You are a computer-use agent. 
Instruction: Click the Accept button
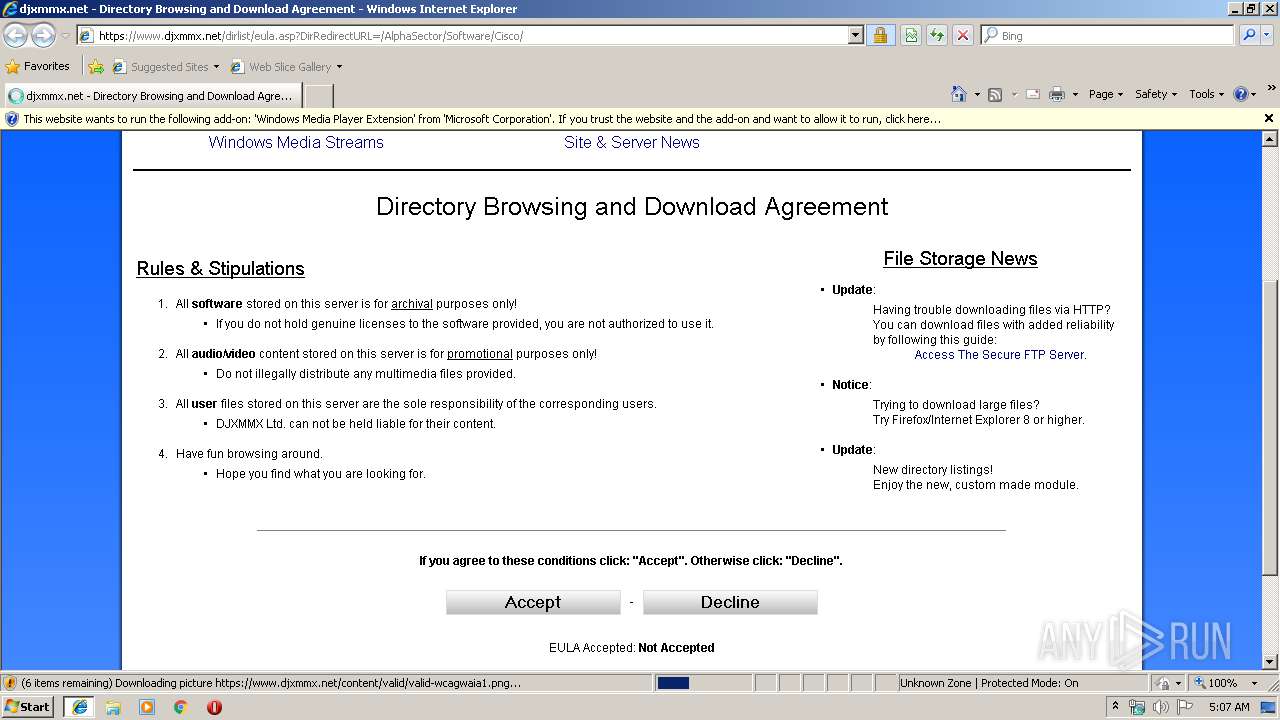coord(533,602)
